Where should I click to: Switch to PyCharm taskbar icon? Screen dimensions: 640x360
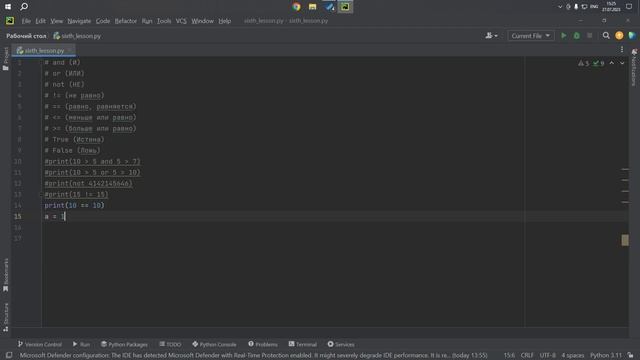point(345,7)
